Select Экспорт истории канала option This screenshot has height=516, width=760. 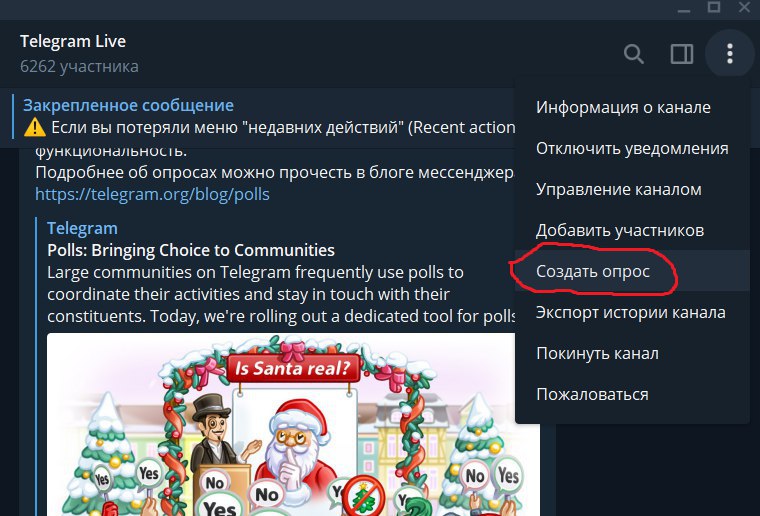(633, 313)
